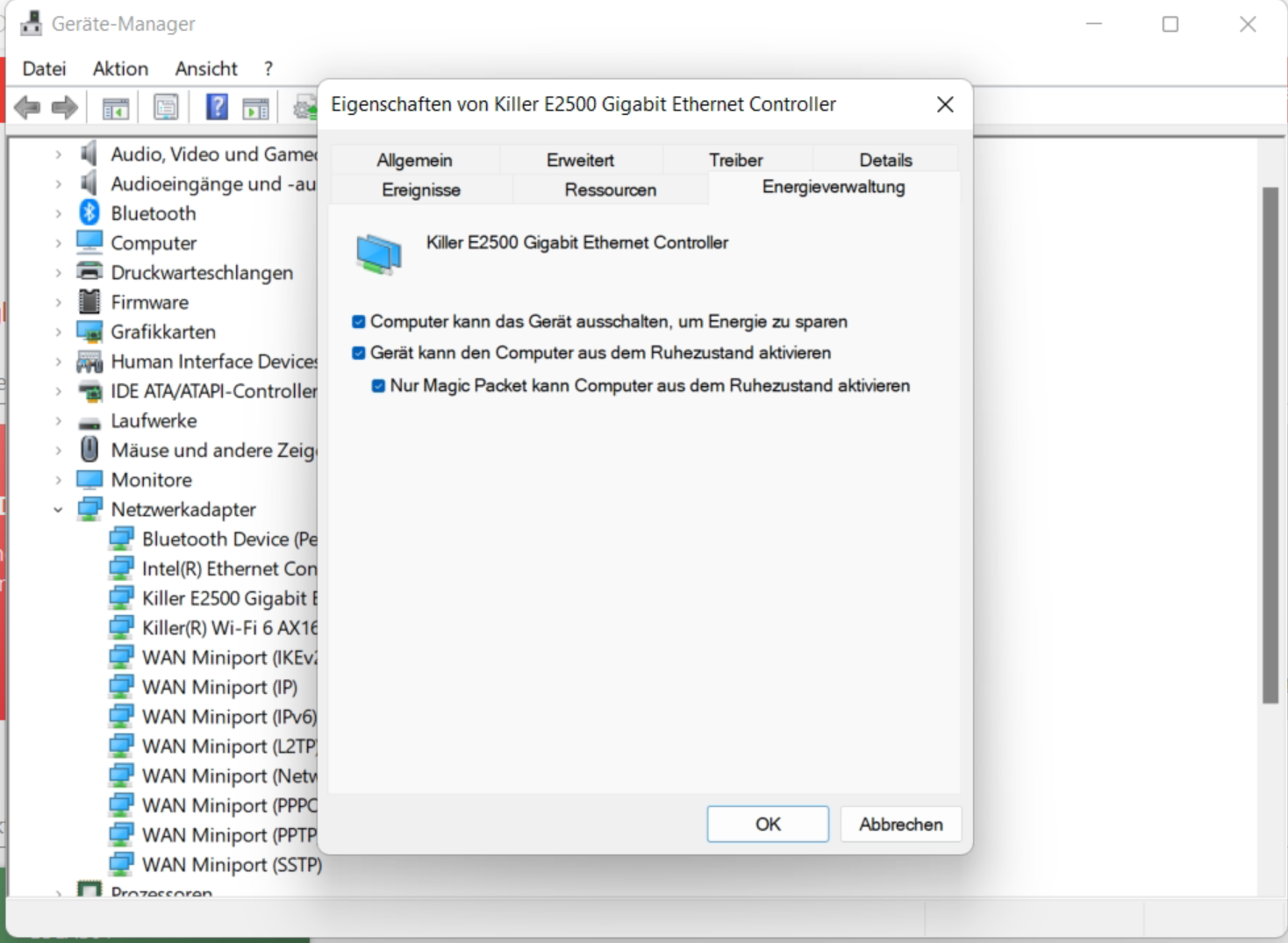Click the show/hide console tree toolbar icon

coord(116,108)
